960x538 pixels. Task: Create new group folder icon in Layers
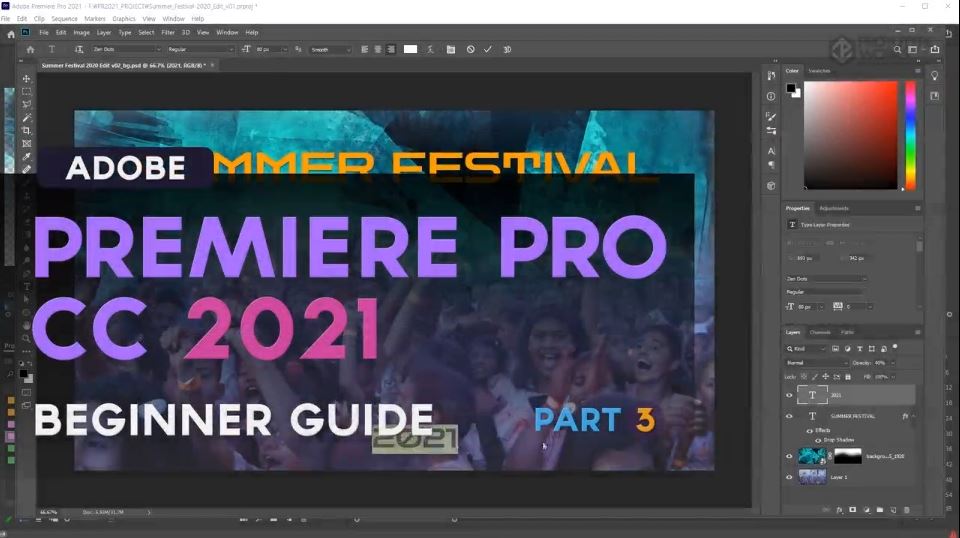point(880,510)
